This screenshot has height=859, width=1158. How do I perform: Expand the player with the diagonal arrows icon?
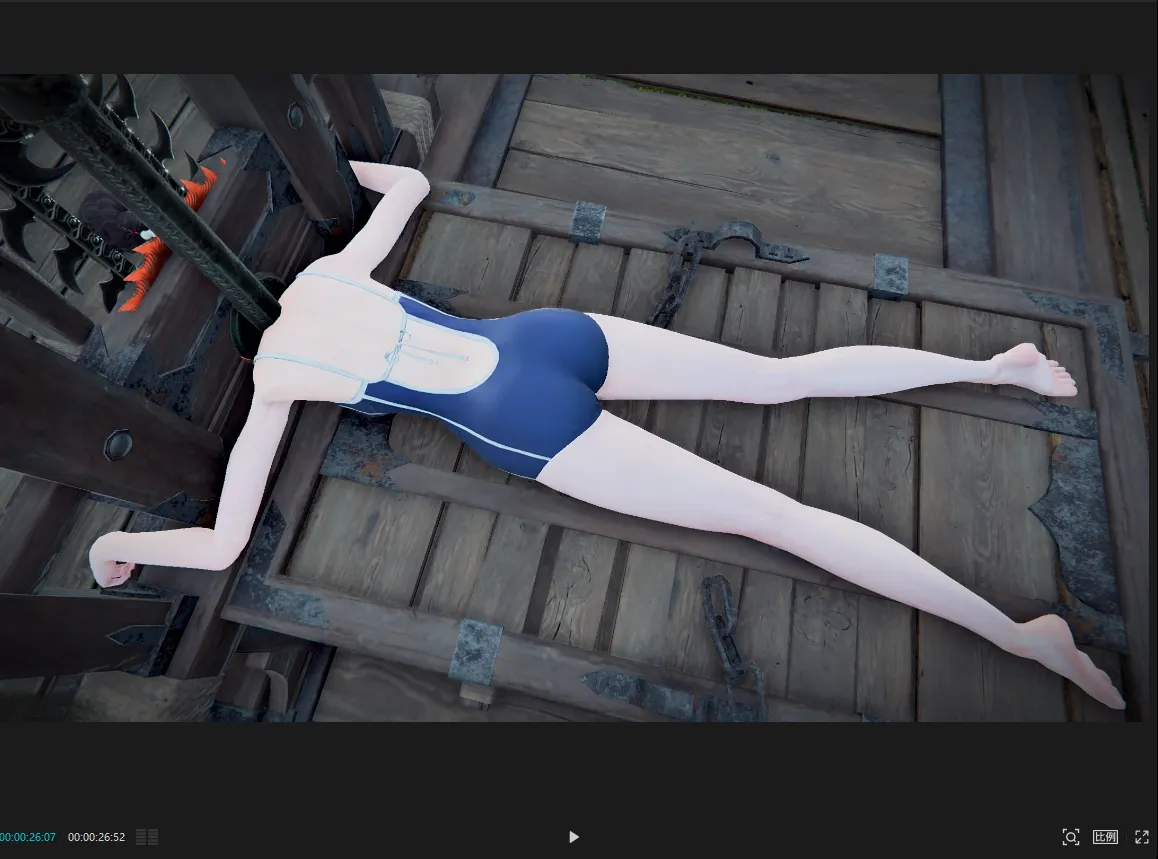[x=1142, y=837]
